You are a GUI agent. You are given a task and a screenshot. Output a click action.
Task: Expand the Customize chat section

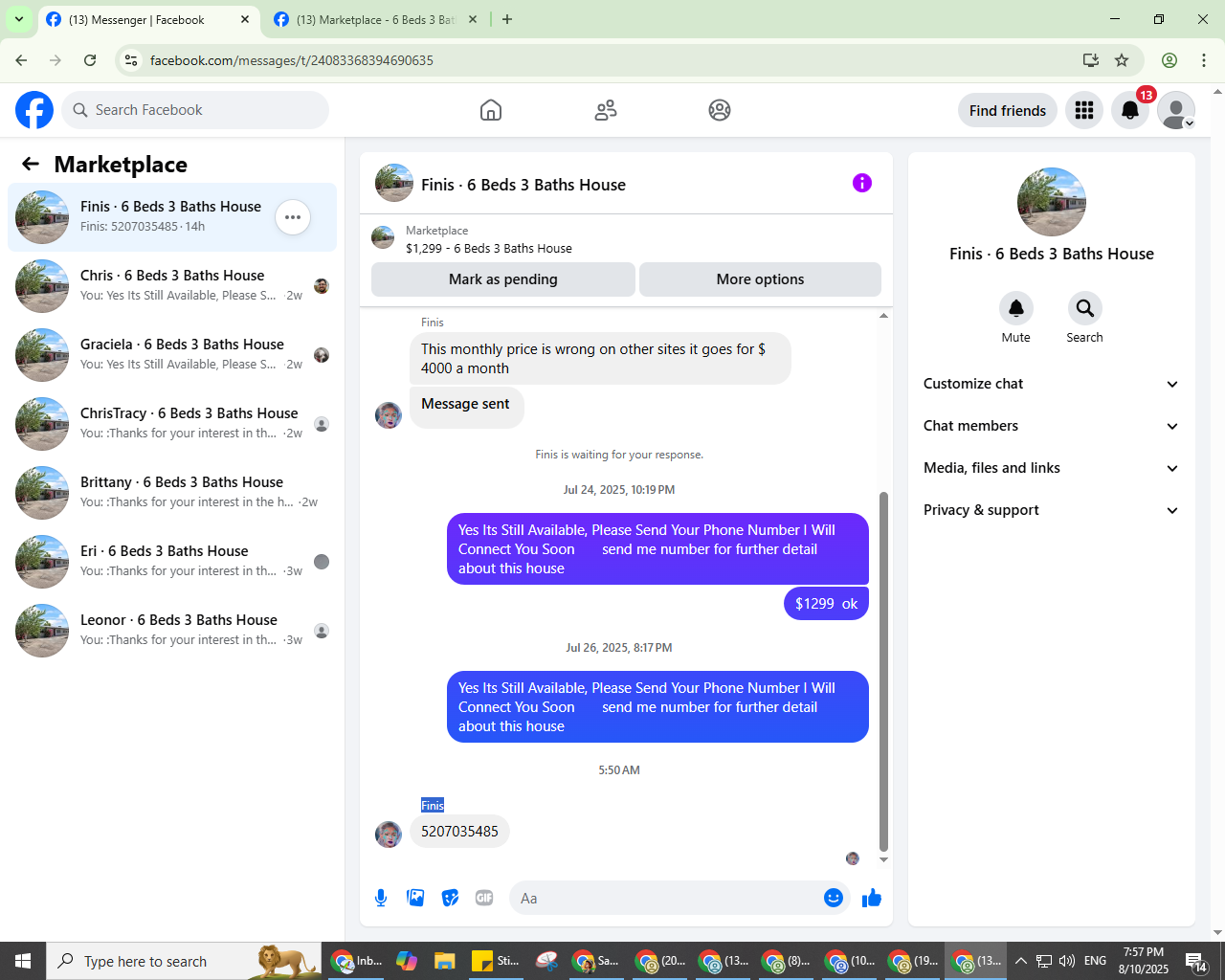pos(1052,384)
